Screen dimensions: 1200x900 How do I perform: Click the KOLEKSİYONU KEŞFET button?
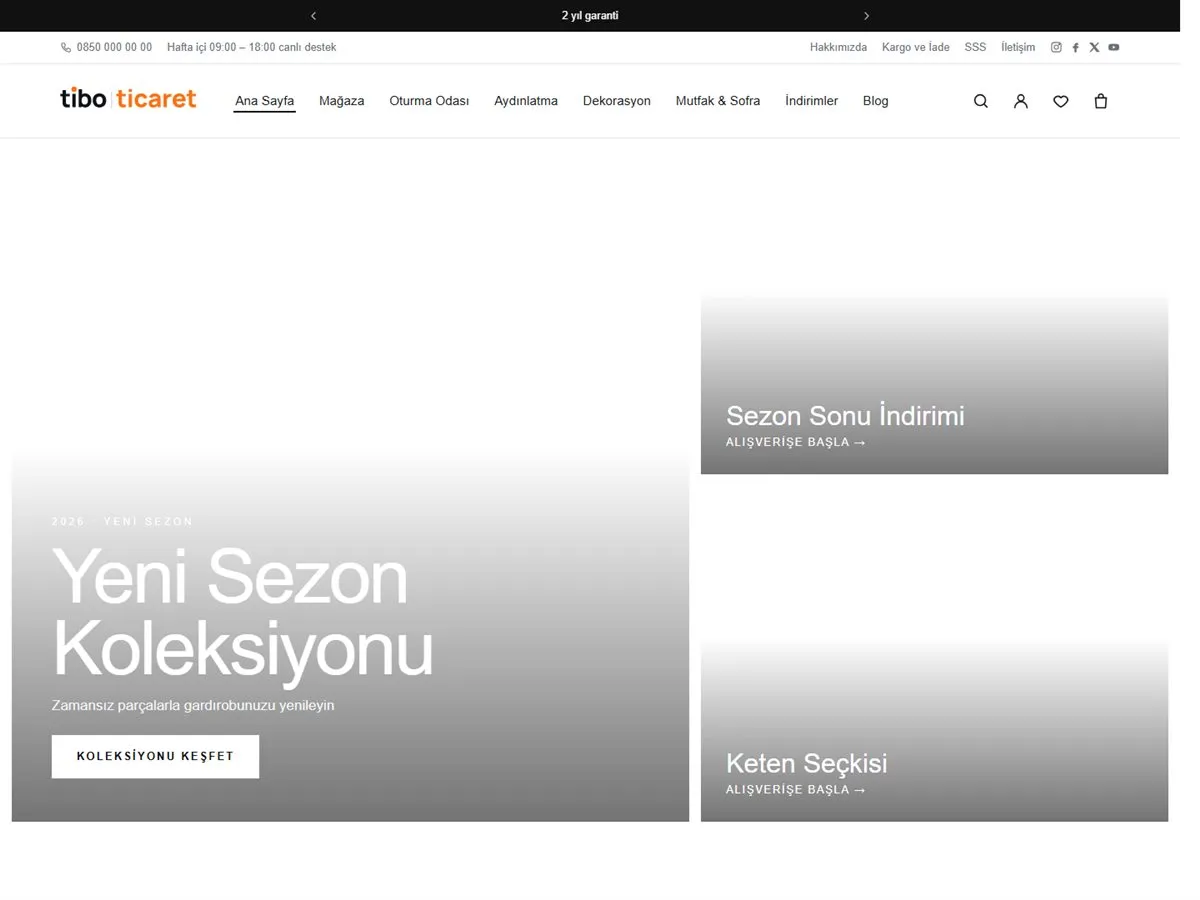pos(155,756)
